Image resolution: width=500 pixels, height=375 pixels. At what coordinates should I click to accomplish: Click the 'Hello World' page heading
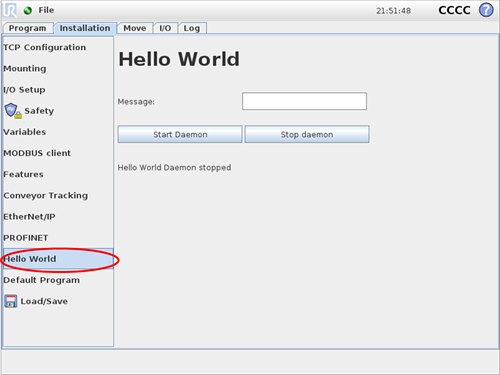click(179, 59)
